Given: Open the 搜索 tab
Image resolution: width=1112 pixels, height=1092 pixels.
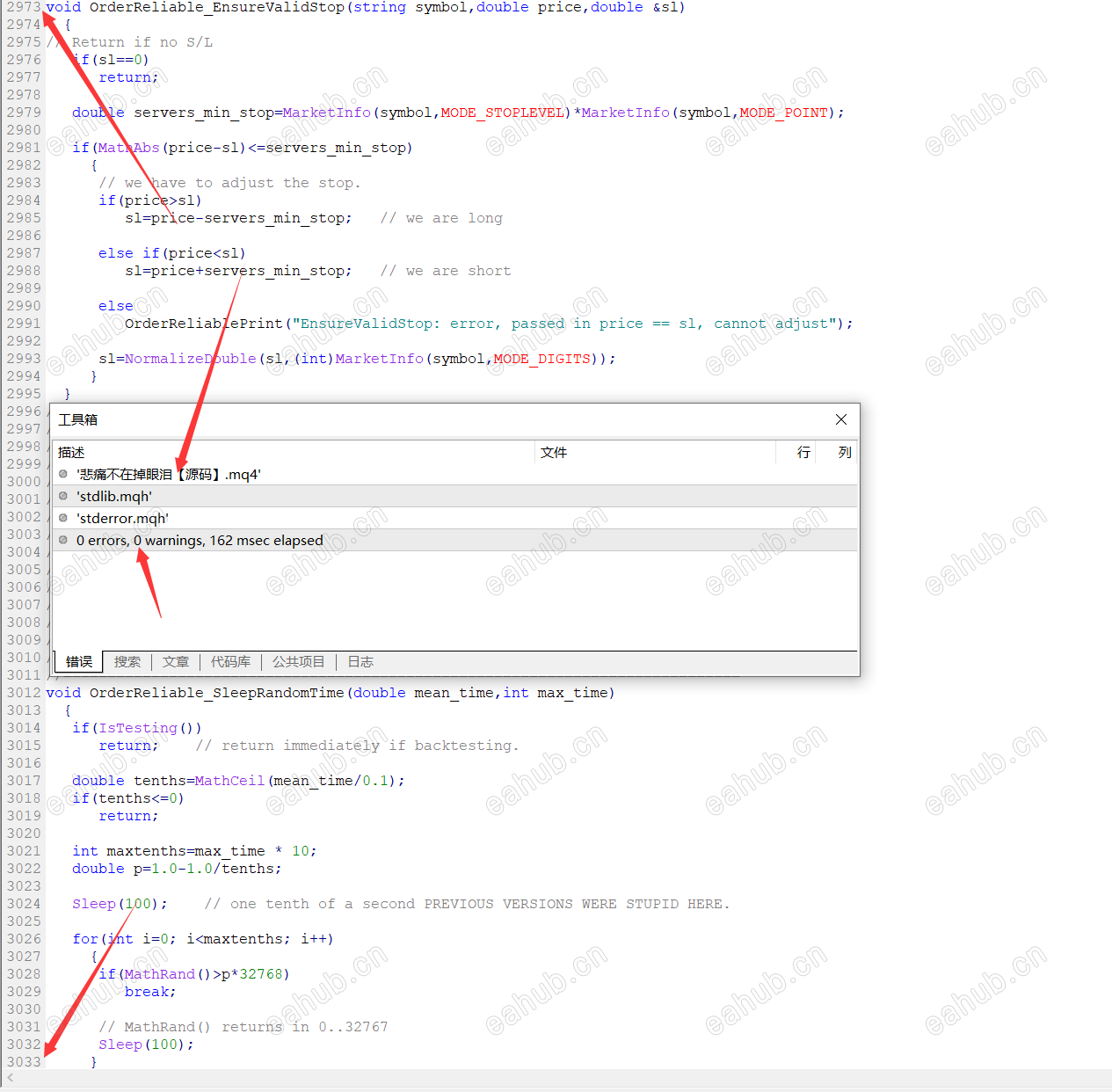Looking at the screenshot, I should click(x=127, y=661).
